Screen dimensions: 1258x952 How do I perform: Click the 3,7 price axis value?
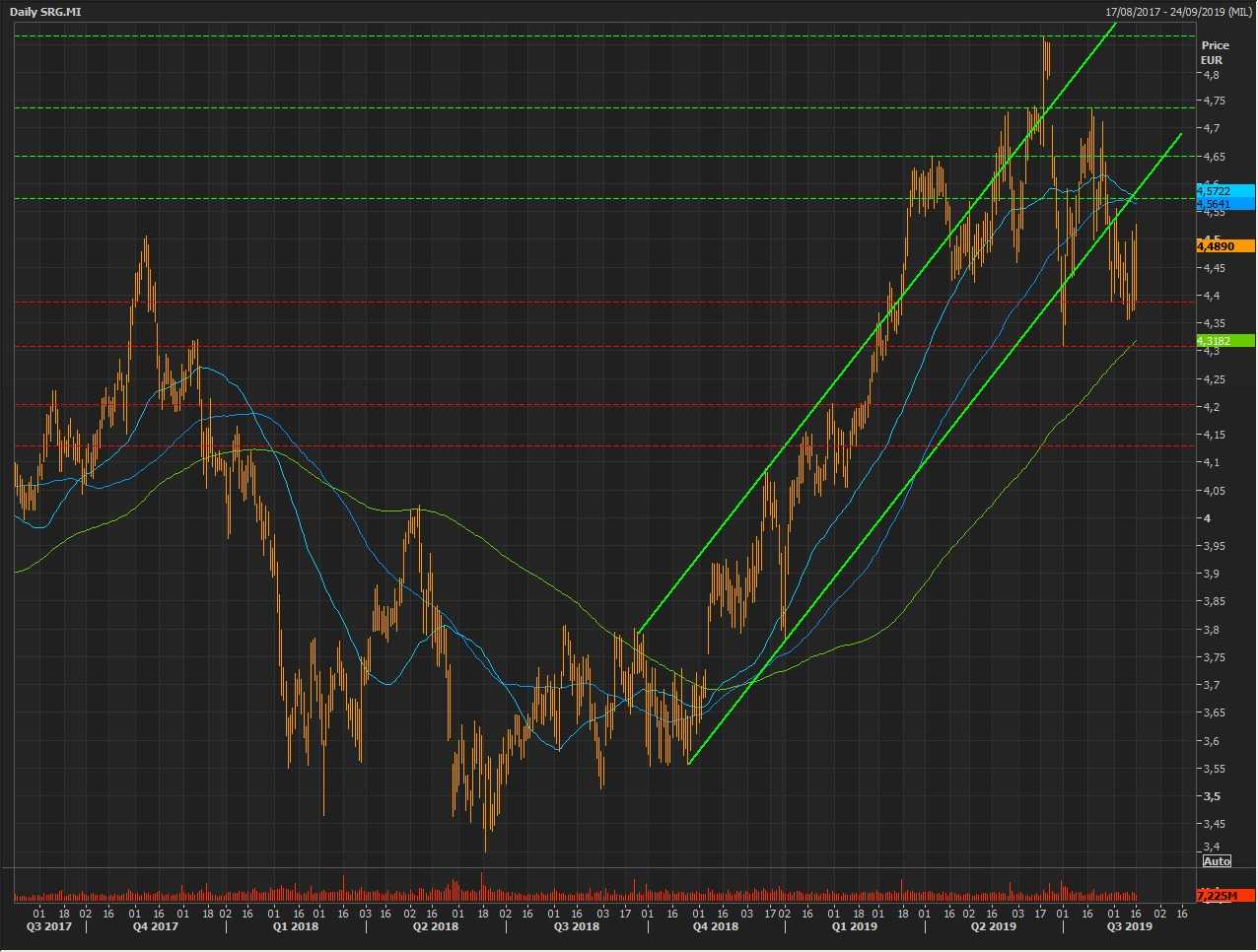(x=1211, y=685)
